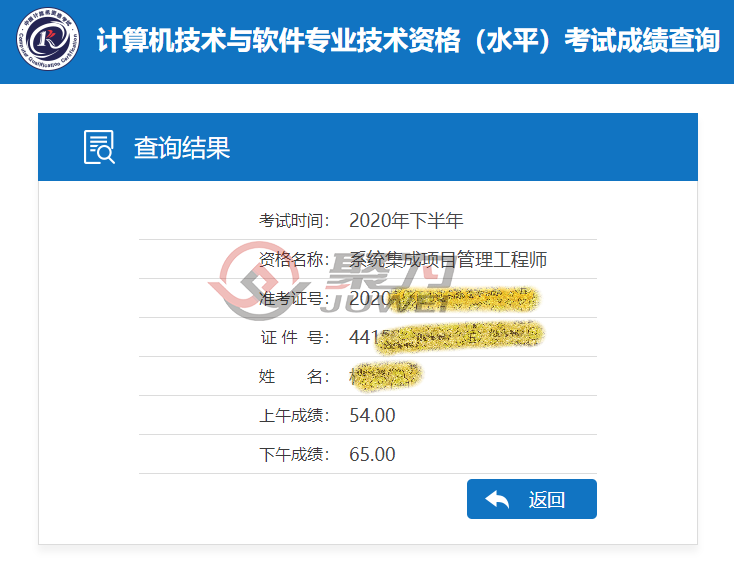This screenshot has width=734, height=561.
Task: Click the morning score 54.00
Action: (x=372, y=415)
